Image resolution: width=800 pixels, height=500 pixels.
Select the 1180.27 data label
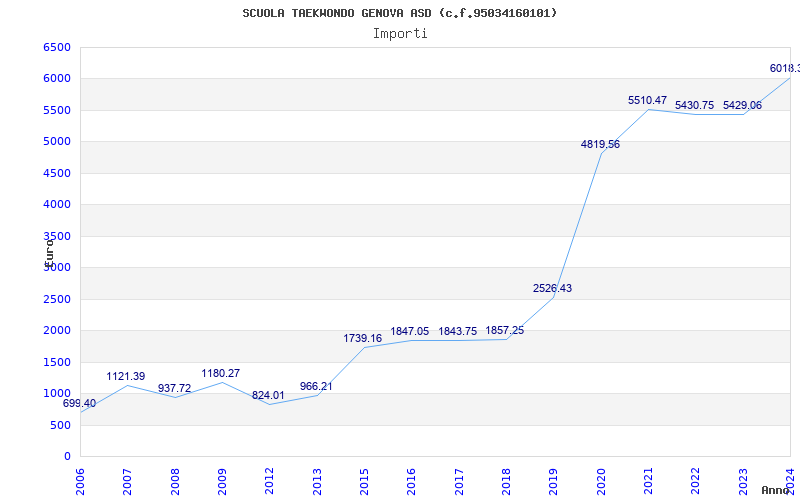tap(220, 373)
